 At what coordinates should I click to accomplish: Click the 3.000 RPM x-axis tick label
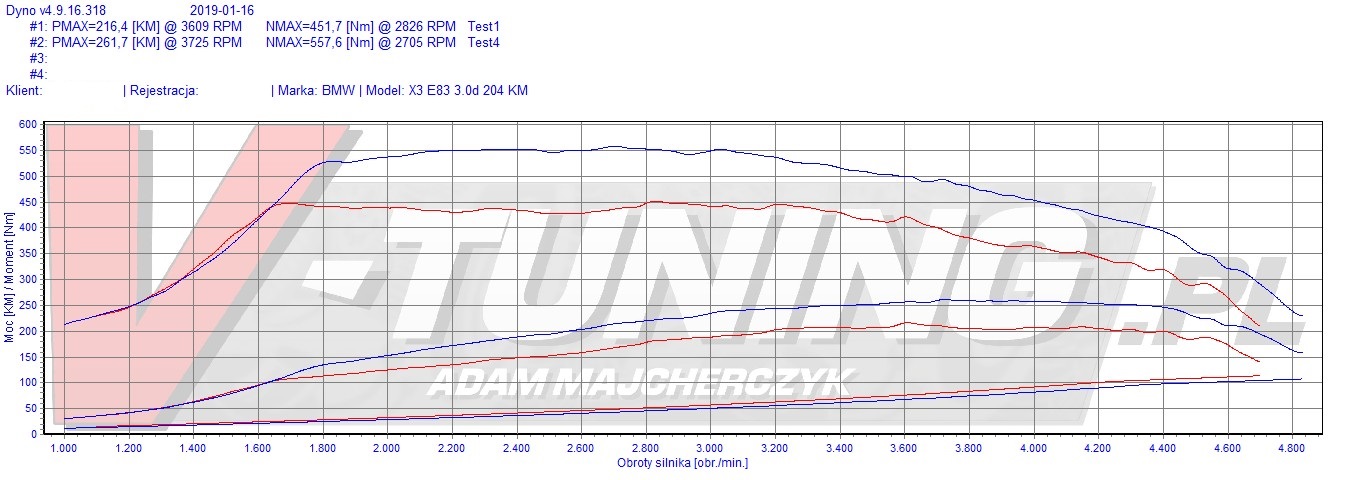[x=710, y=449]
